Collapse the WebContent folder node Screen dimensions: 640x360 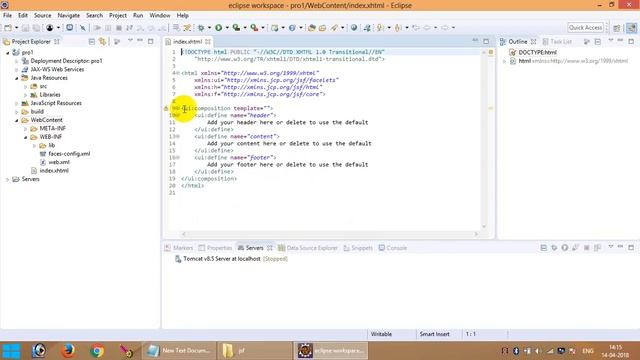16,120
